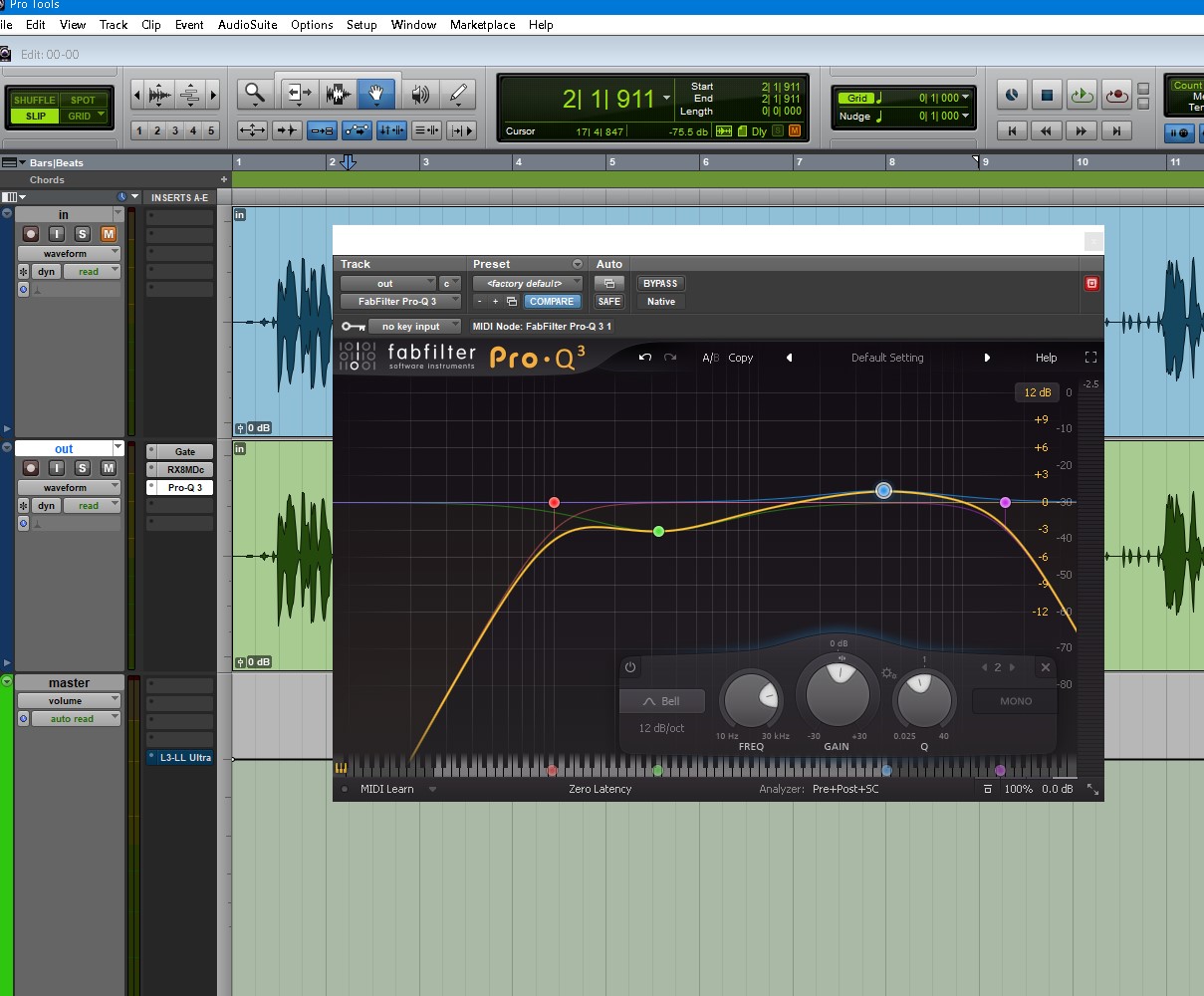Click the gain-Q interaction gear icon
Viewport: 1204px width, 996px height.
(x=888, y=674)
